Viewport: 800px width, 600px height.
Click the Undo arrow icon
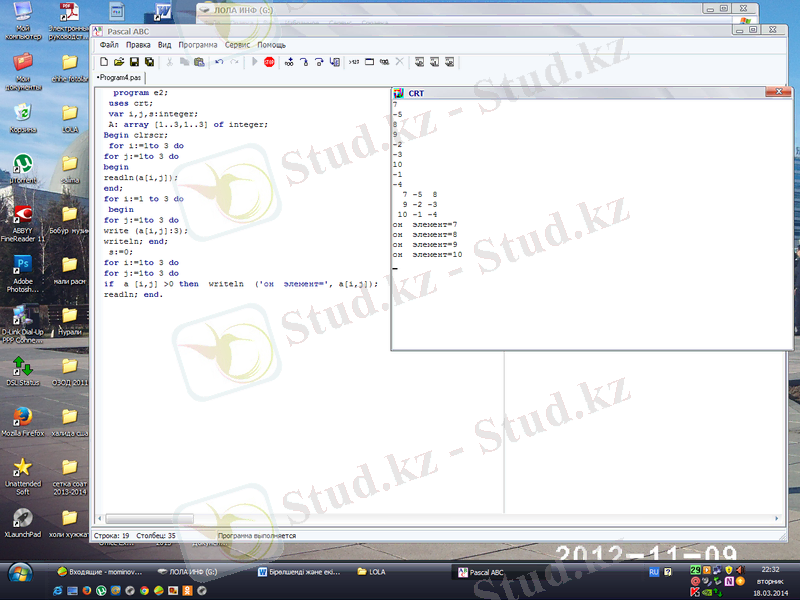click(x=219, y=62)
